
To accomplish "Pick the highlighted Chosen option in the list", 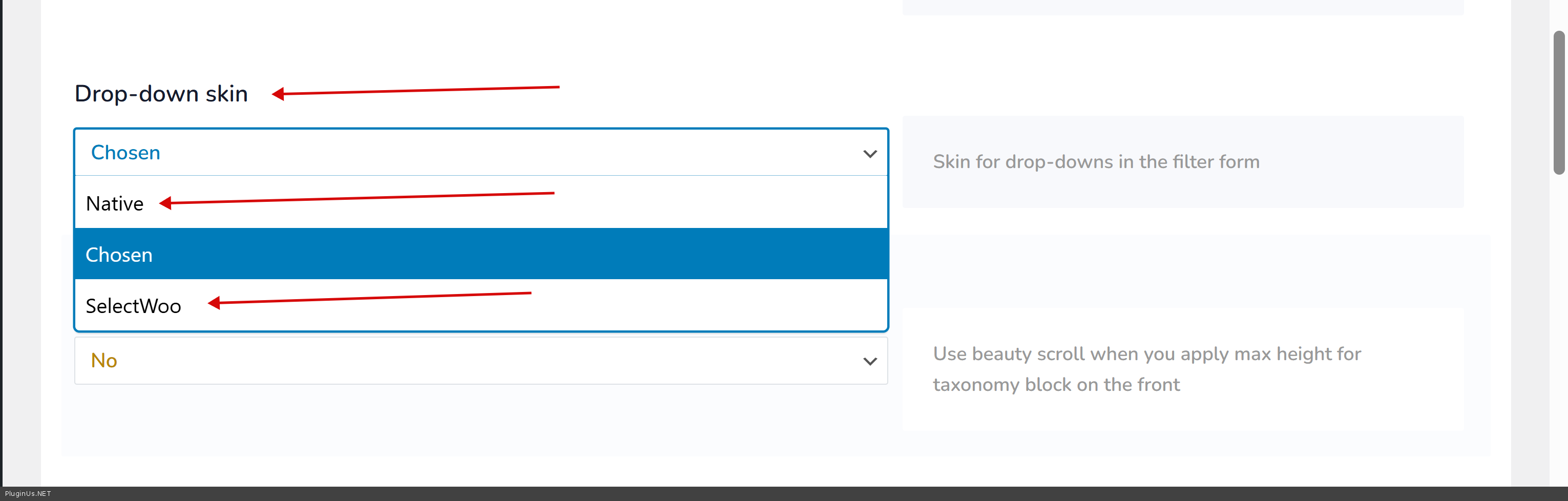I will pyautogui.click(x=119, y=255).
